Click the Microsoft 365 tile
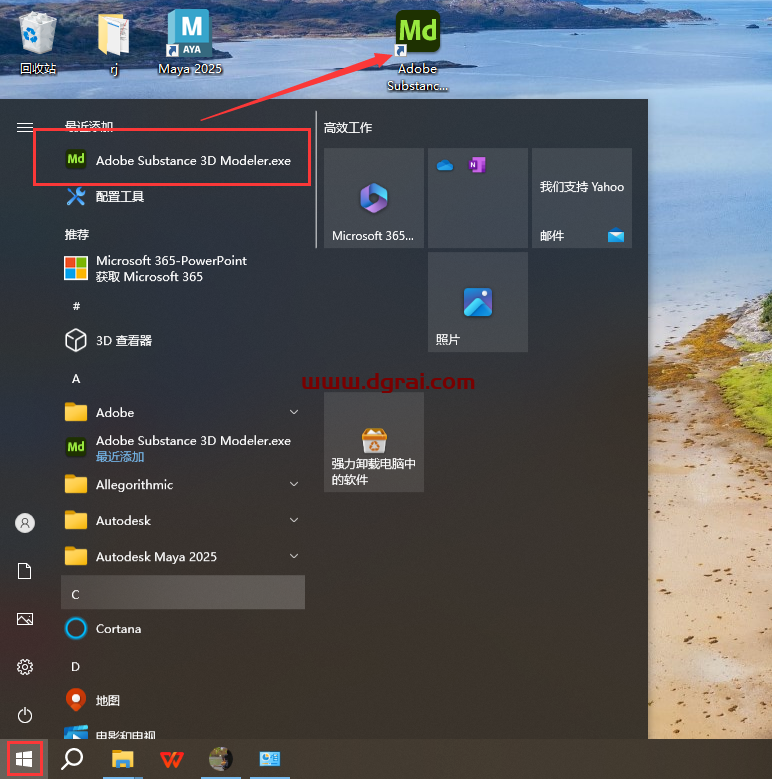The width and height of the screenshot is (772, 779). click(374, 198)
